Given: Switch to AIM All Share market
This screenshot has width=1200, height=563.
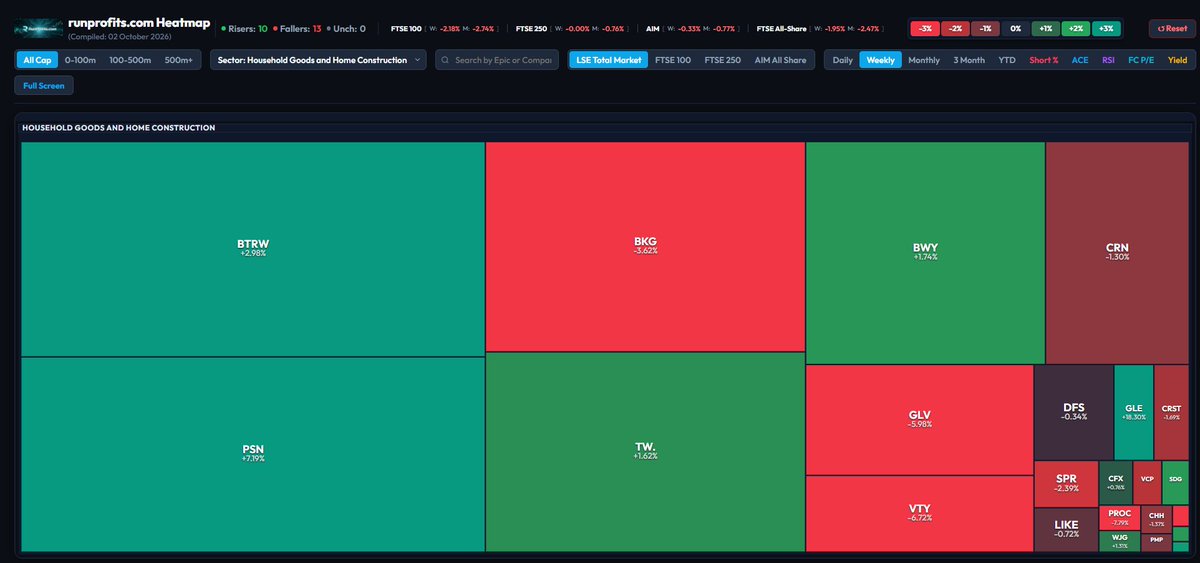Looking at the screenshot, I should click(x=780, y=60).
